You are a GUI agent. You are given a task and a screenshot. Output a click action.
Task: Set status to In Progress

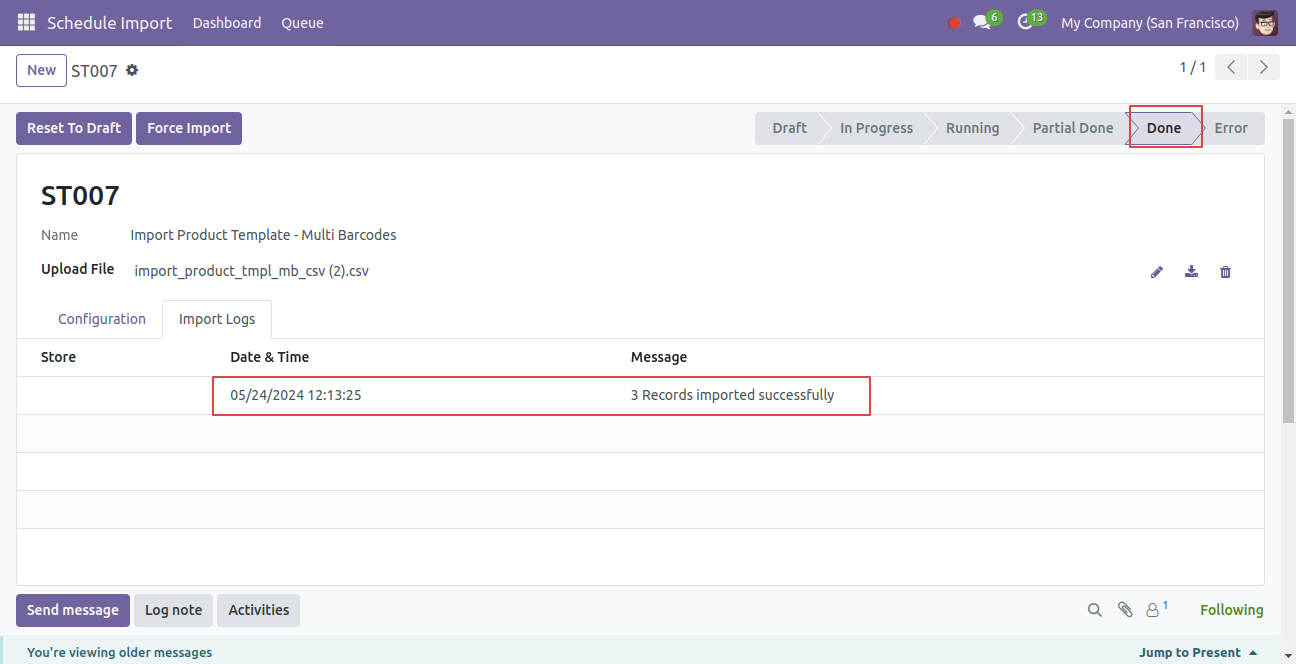[x=876, y=128]
